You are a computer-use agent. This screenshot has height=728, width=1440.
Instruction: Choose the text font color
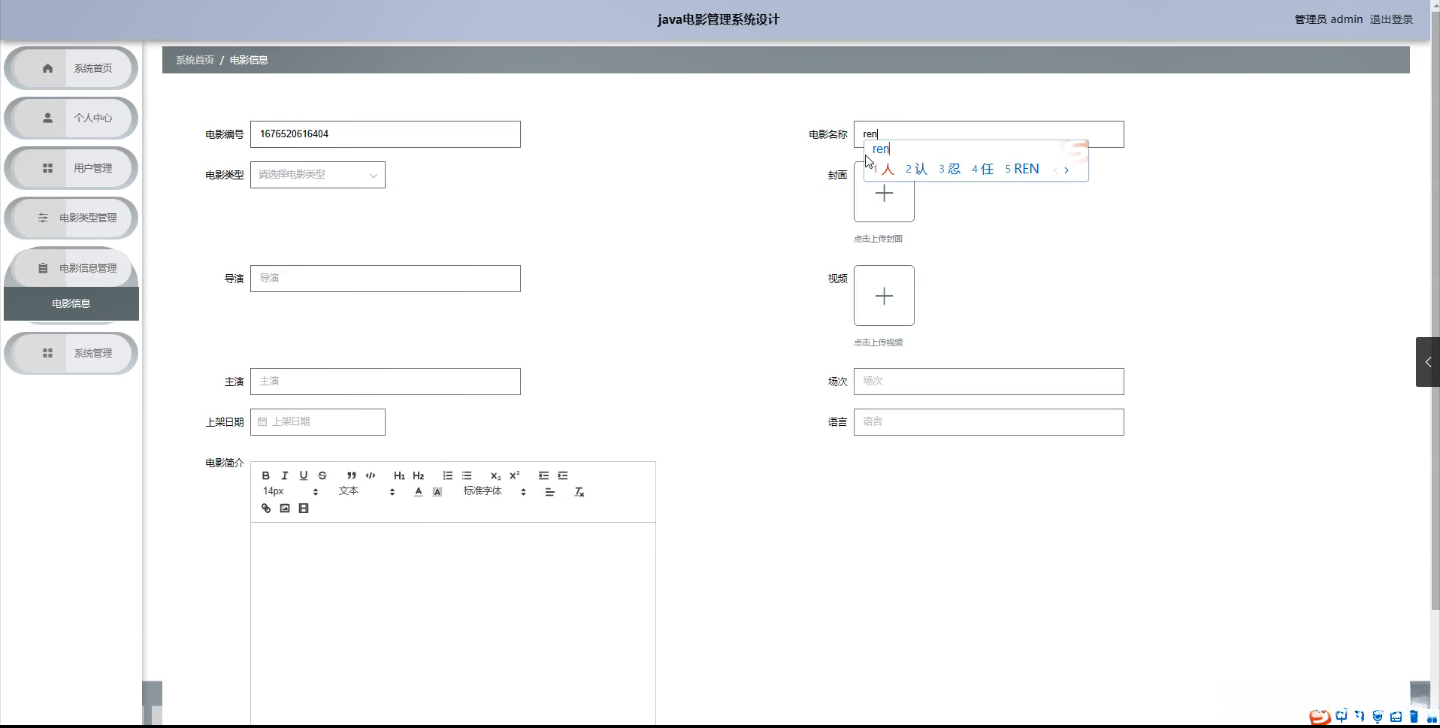pyautogui.click(x=418, y=492)
